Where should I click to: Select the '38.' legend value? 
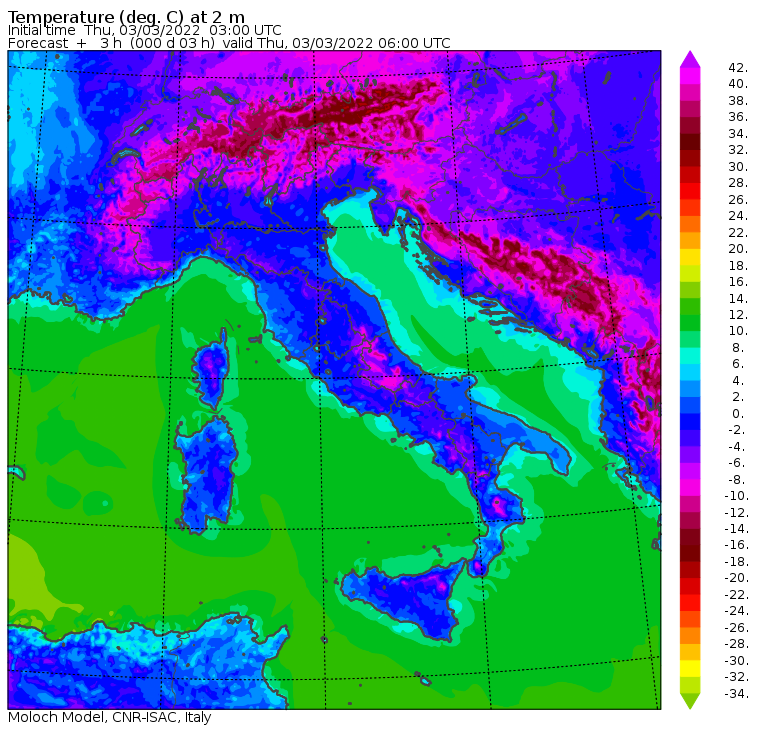[738, 100]
